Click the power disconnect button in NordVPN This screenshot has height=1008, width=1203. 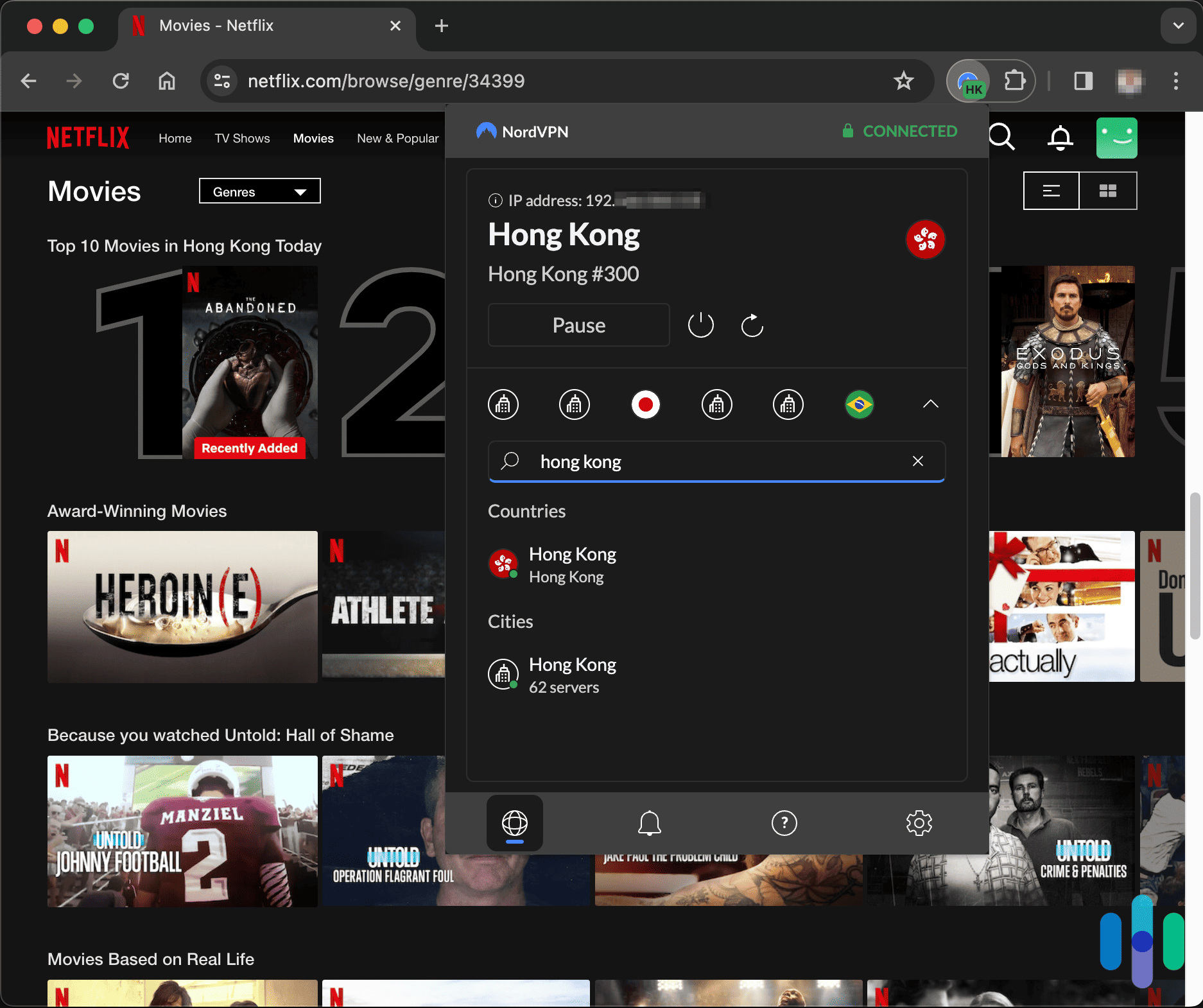pyautogui.click(x=700, y=325)
